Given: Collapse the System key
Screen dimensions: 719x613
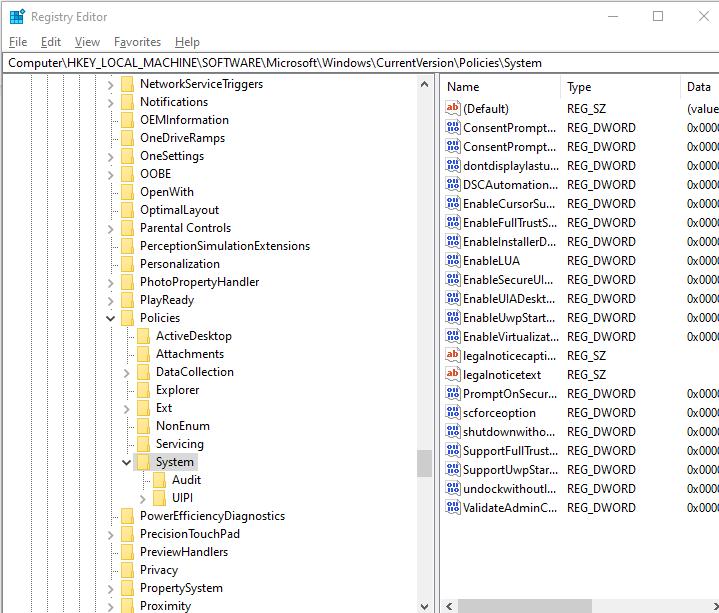Looking at the screenshot, I should (127, 462).
